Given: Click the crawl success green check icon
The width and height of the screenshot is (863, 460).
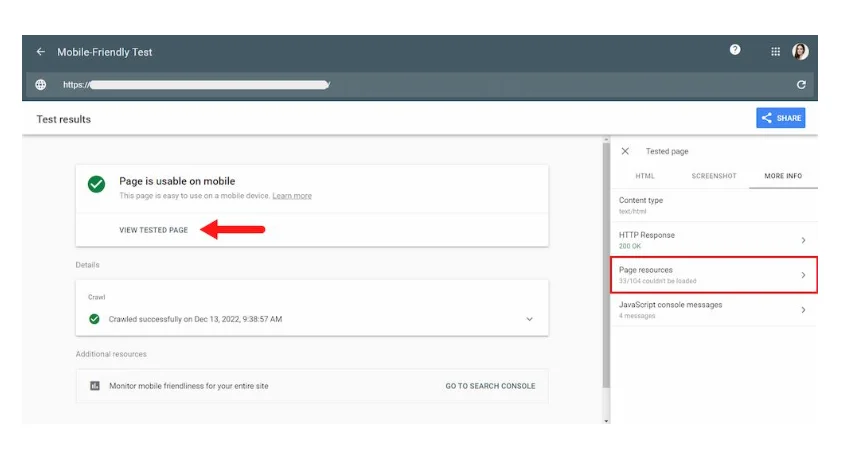Looking at the screenshot, I should [95, 319].
